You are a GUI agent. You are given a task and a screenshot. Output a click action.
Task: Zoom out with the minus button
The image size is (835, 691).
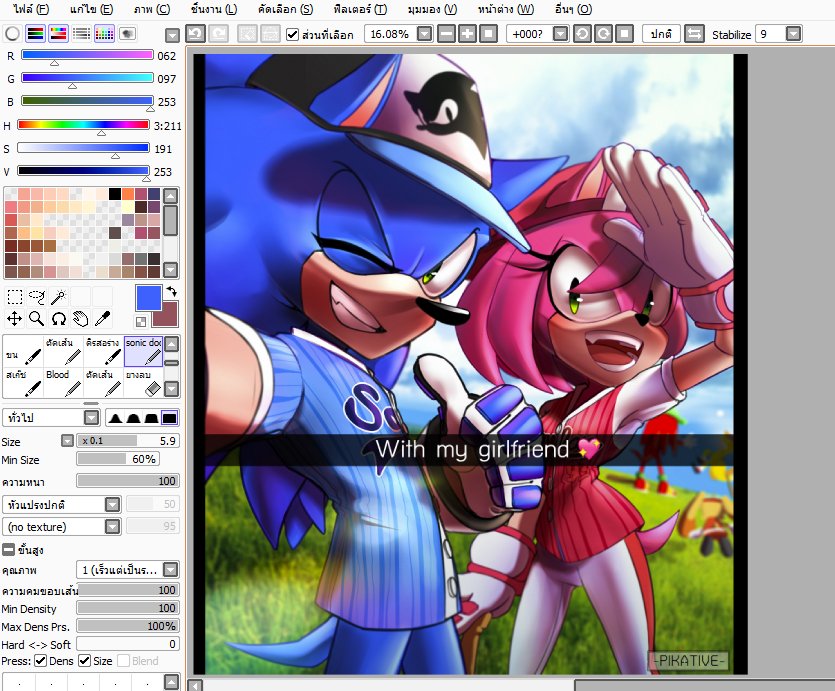coord(446,34)
